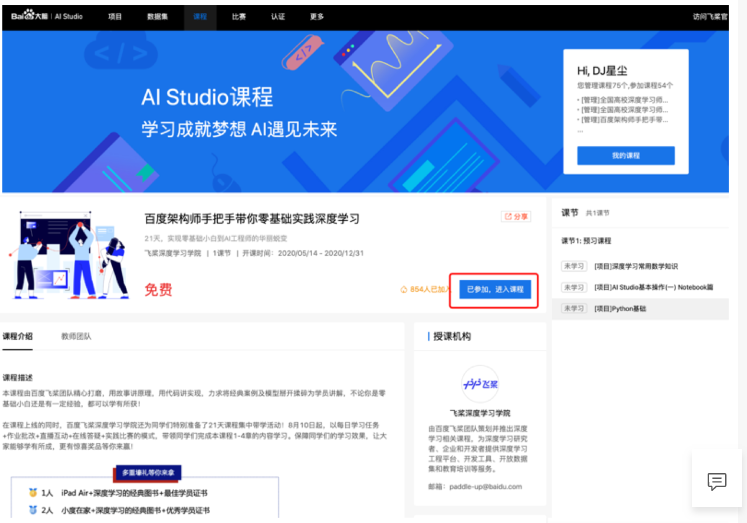This screenshot has width=747, height=523.
Task: Click the course illustration thumbnail
Action: click(x=69, y=255)
